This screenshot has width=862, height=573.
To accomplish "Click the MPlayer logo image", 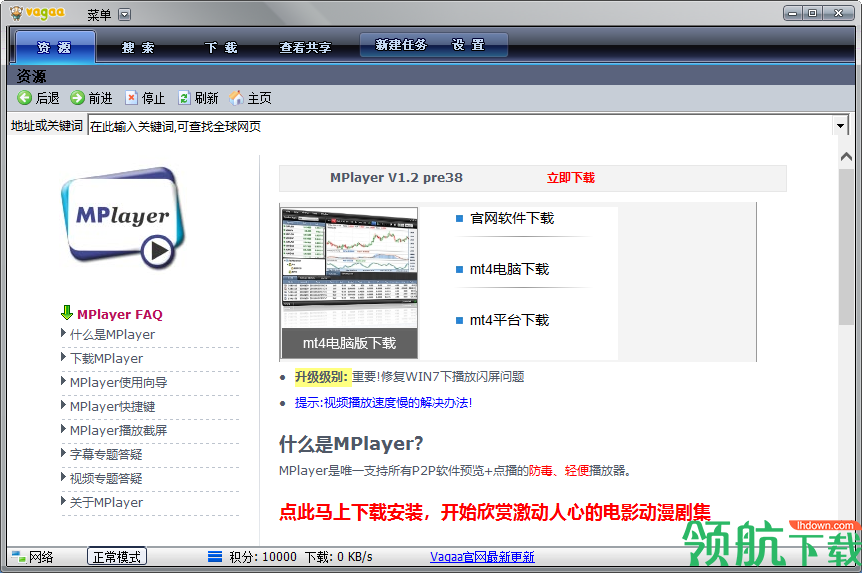I will 123,218.
